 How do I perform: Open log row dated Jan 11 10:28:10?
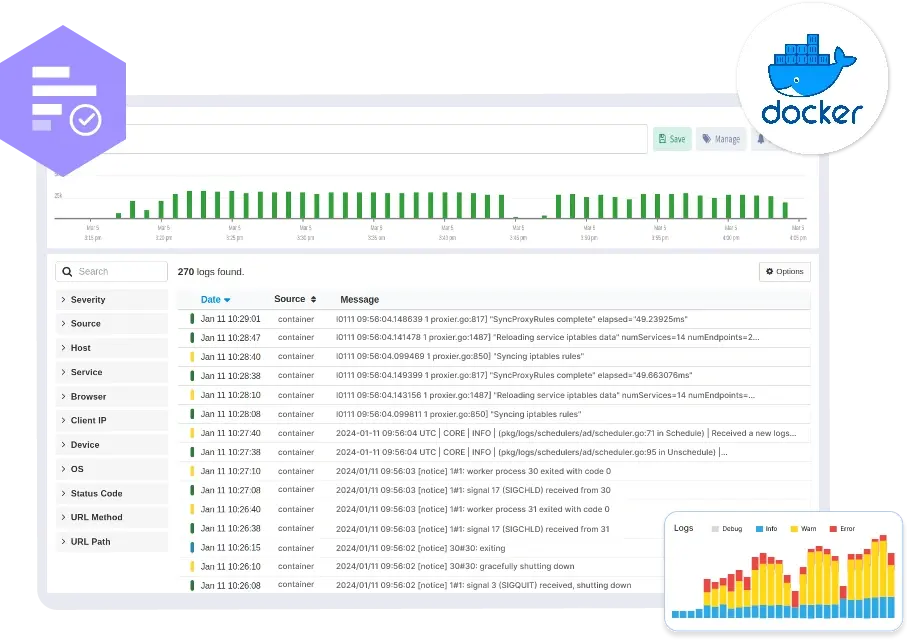pos(494,395)
